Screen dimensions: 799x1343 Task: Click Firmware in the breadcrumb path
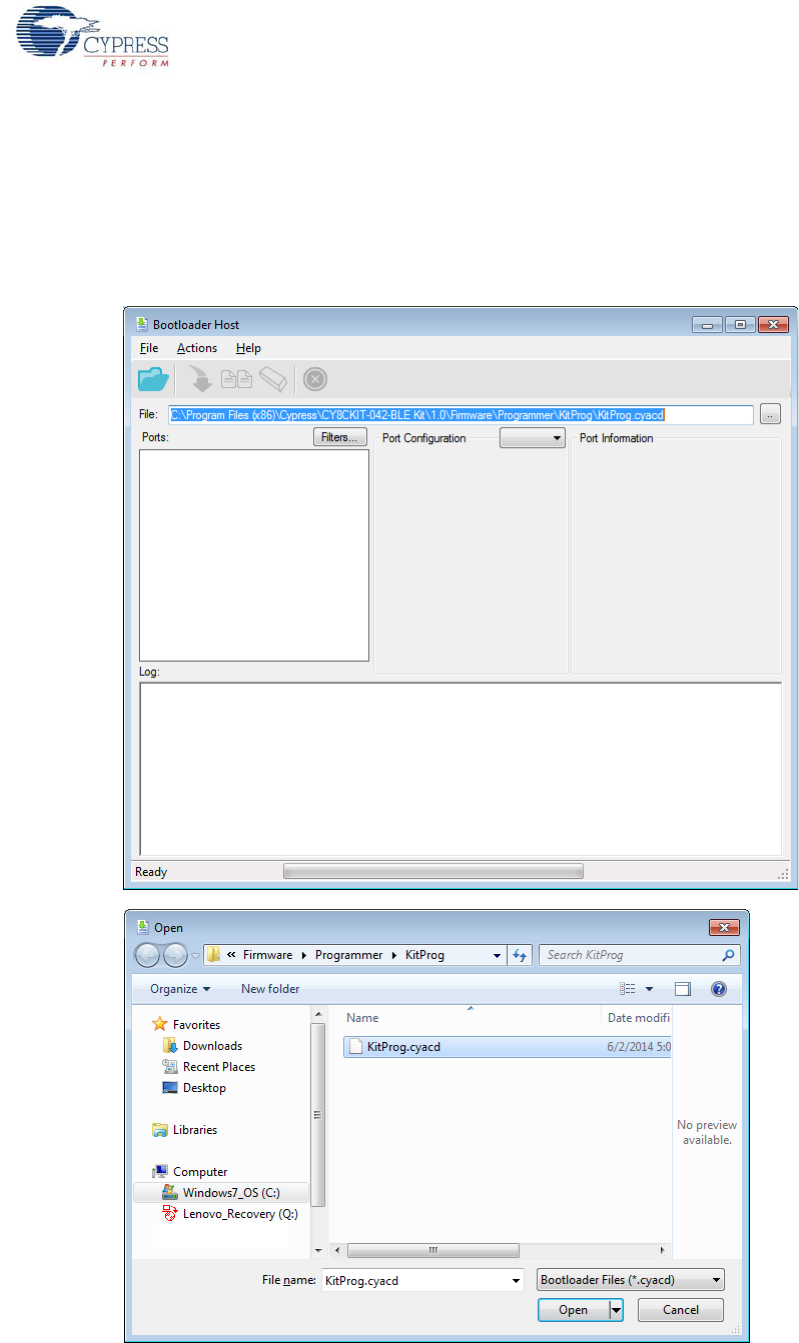point(267,955)
